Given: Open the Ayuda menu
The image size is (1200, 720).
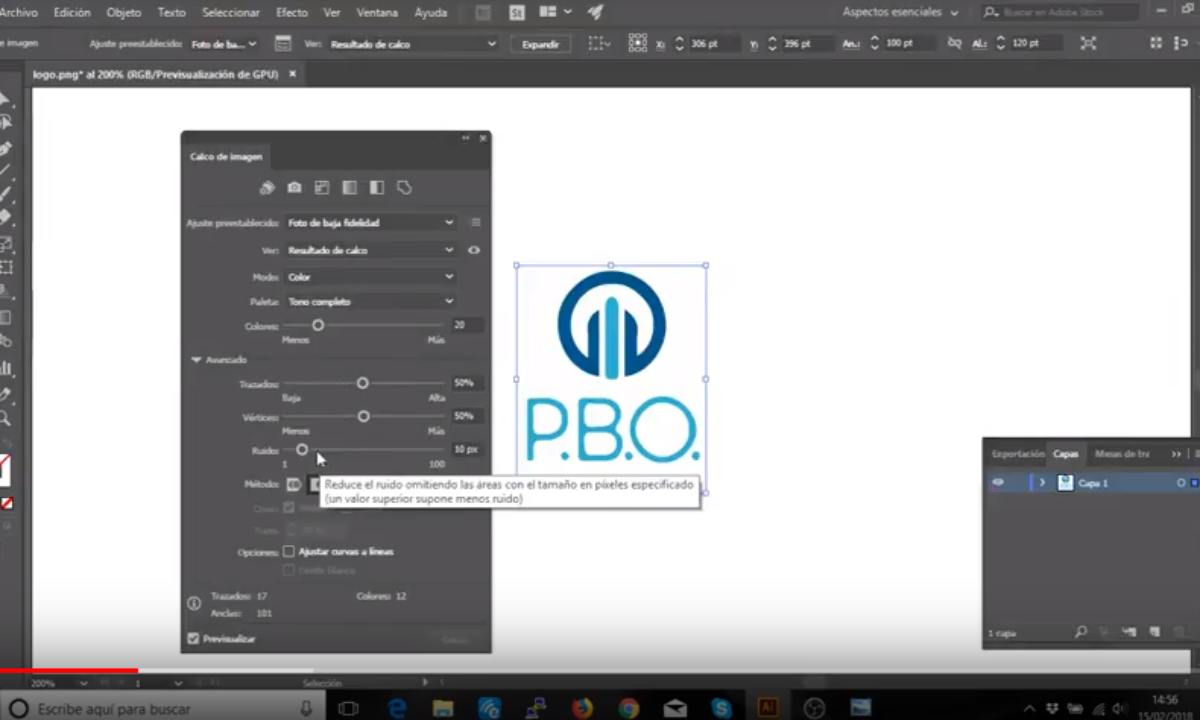Looking at the screenshot, I should pos(431,13).
